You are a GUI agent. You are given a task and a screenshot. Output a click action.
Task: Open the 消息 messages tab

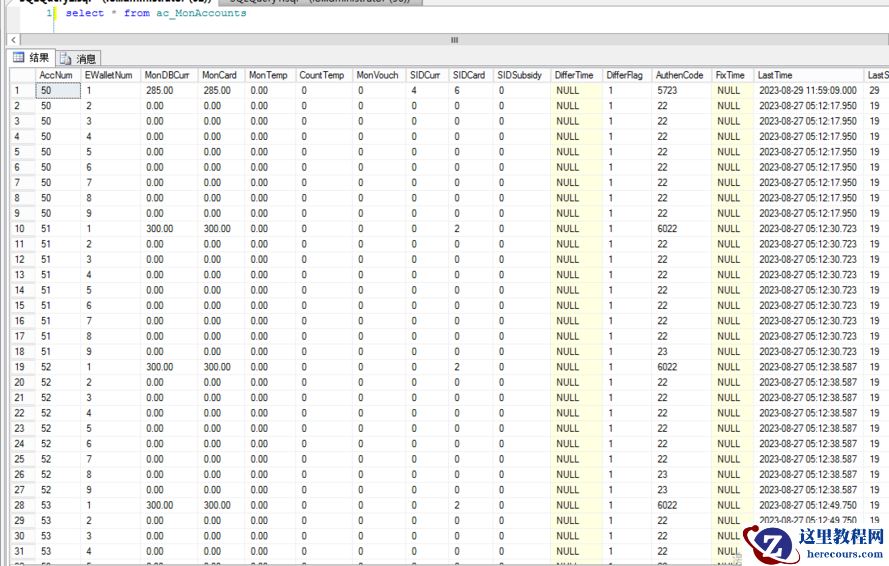(79, 59)
